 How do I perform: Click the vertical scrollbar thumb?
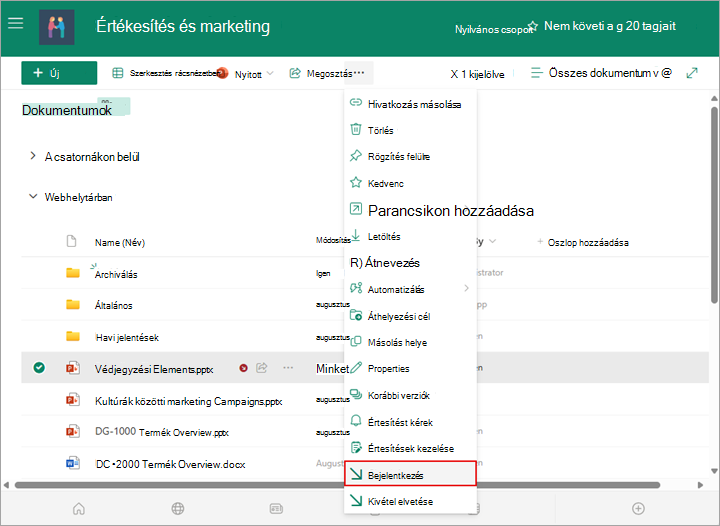point(714,205)
